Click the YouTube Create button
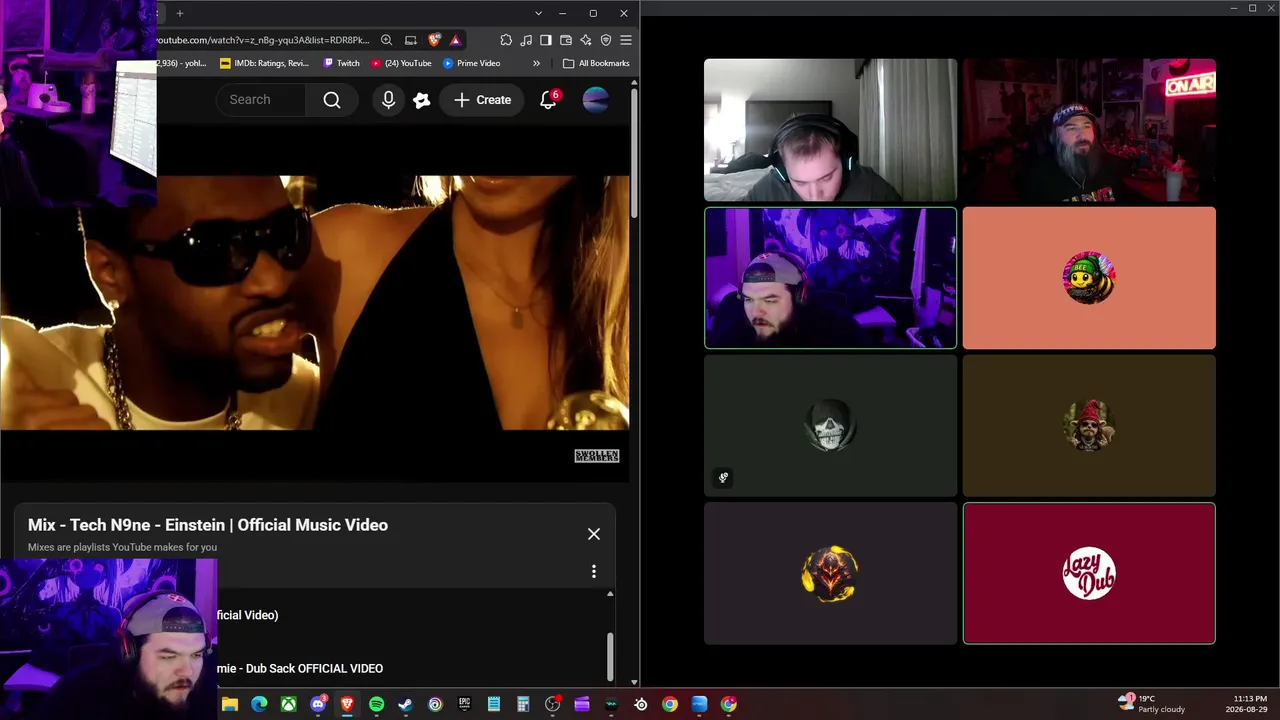 click(x=482, y=100)
